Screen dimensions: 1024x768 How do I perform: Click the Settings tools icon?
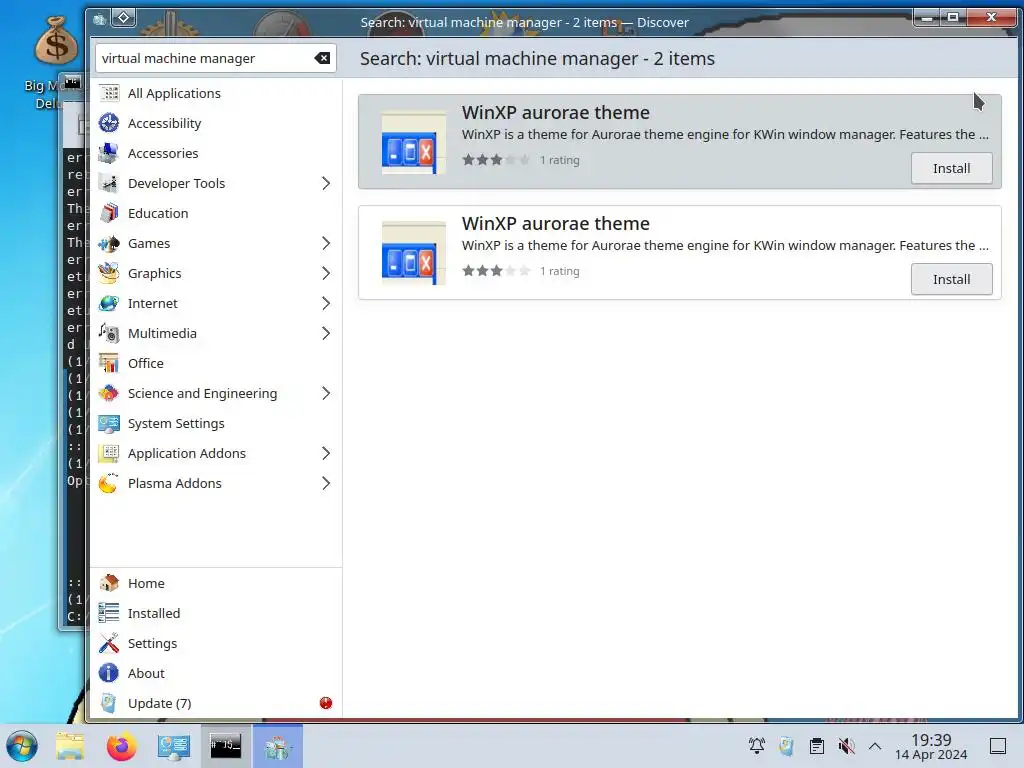tap(109, 643)
